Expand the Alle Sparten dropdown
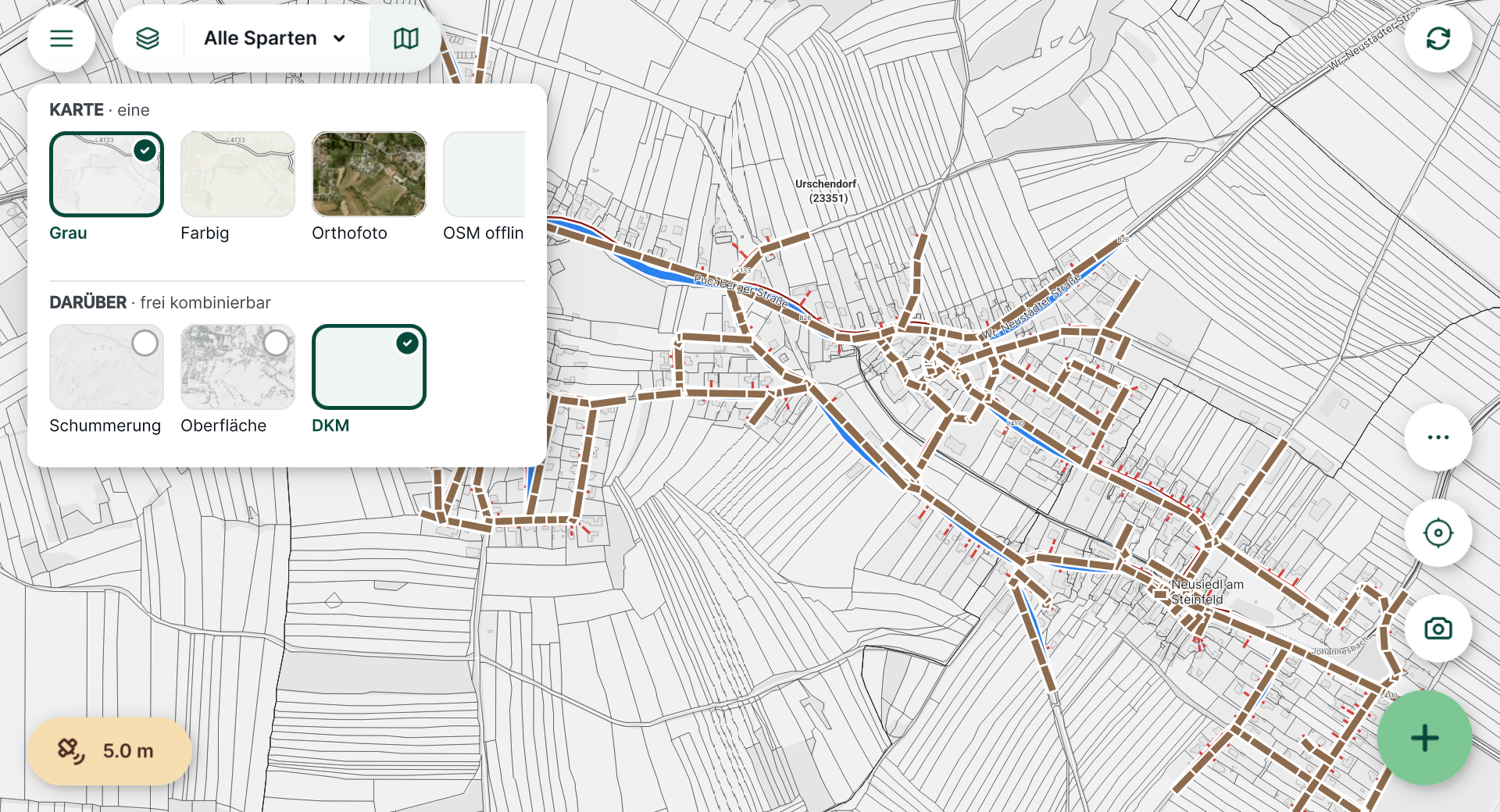Viewport: 1500px width, 812px height. coord(275,38)
